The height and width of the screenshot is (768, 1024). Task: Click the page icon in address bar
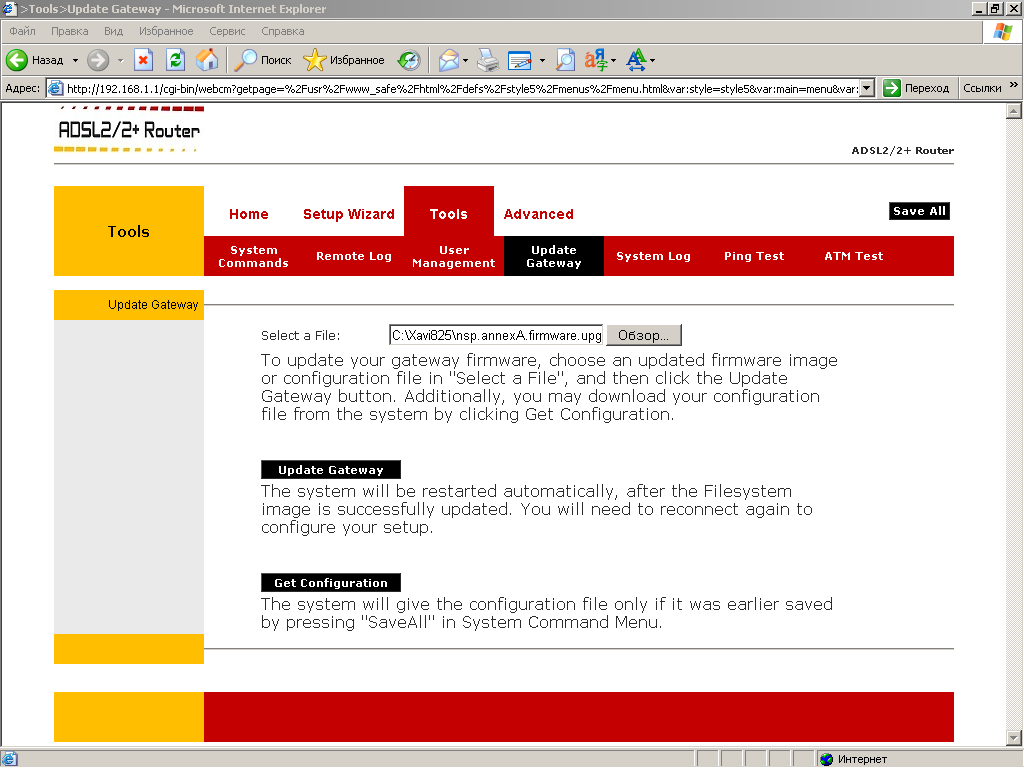click(x=56, y=88)
